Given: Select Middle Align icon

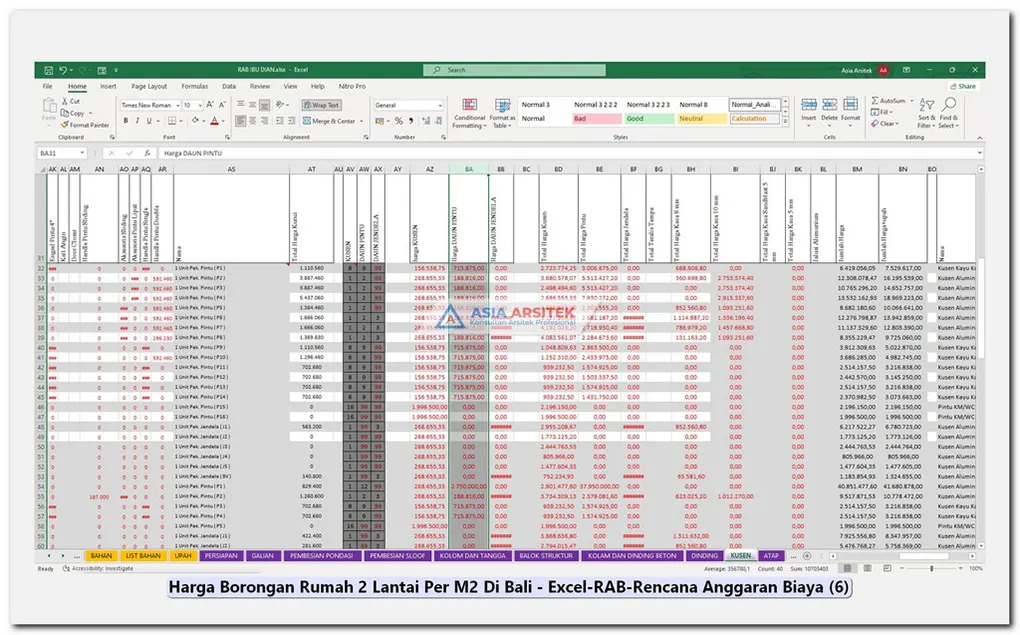Looking at the screenshot, I should pos(252,105).
